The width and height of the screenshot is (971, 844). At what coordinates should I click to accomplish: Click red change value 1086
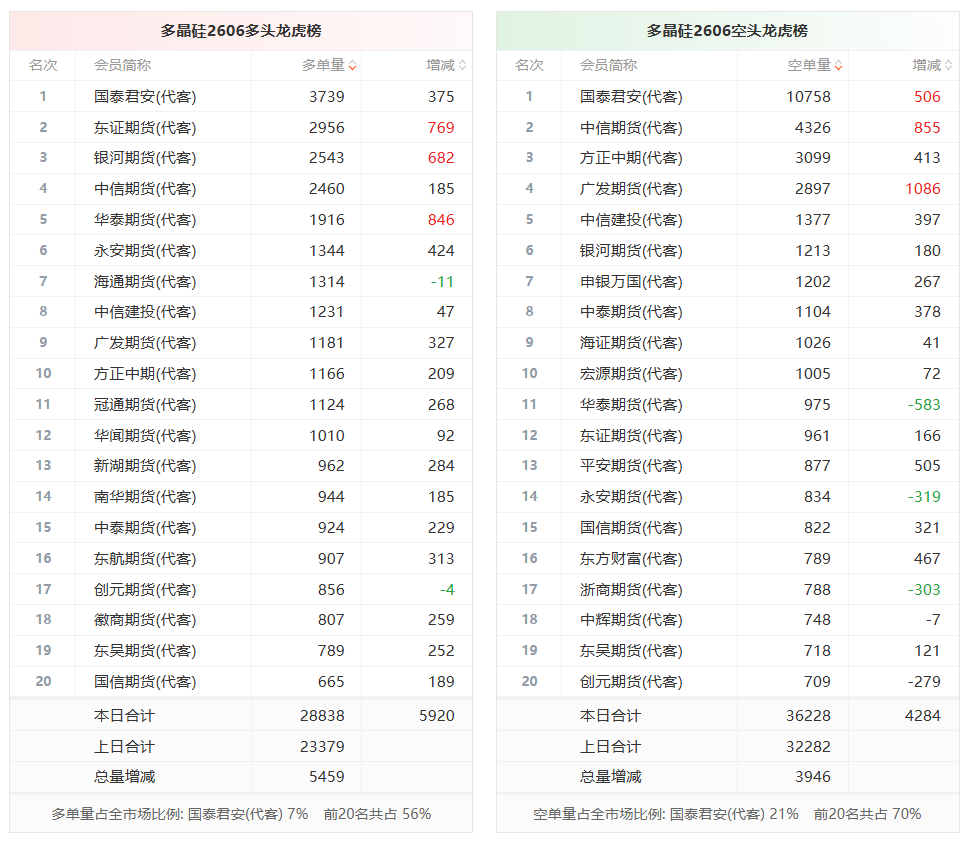(923, 189)
